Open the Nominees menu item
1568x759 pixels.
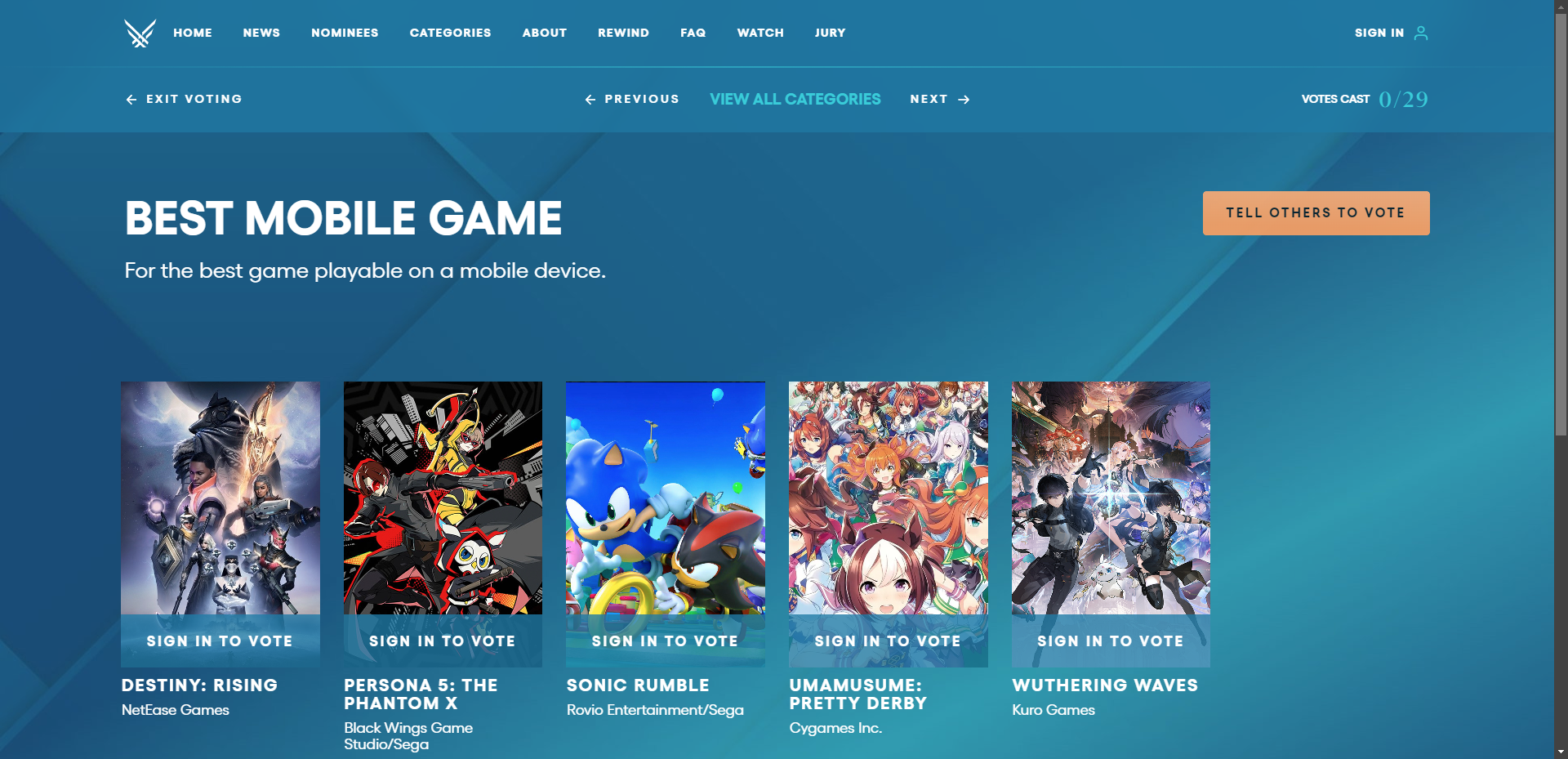tap(345, 33)
